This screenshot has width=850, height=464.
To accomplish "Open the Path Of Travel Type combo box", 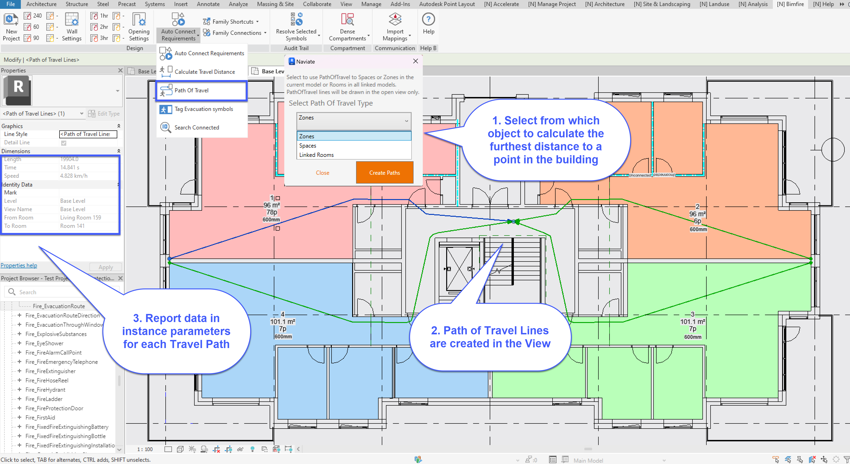I will 353,120.
